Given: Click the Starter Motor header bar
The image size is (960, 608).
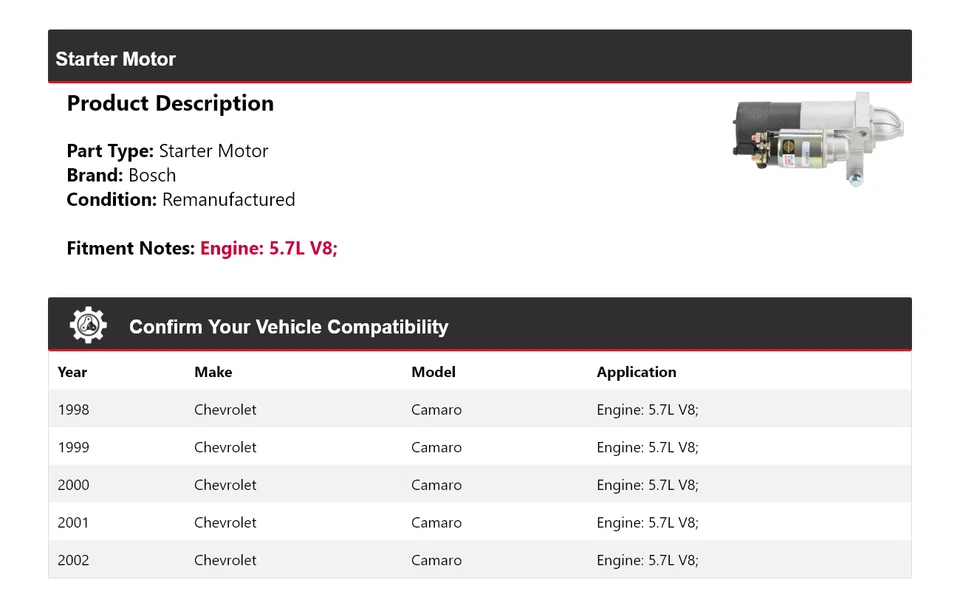Looking at the screenshot, I should tap(479, 56).
